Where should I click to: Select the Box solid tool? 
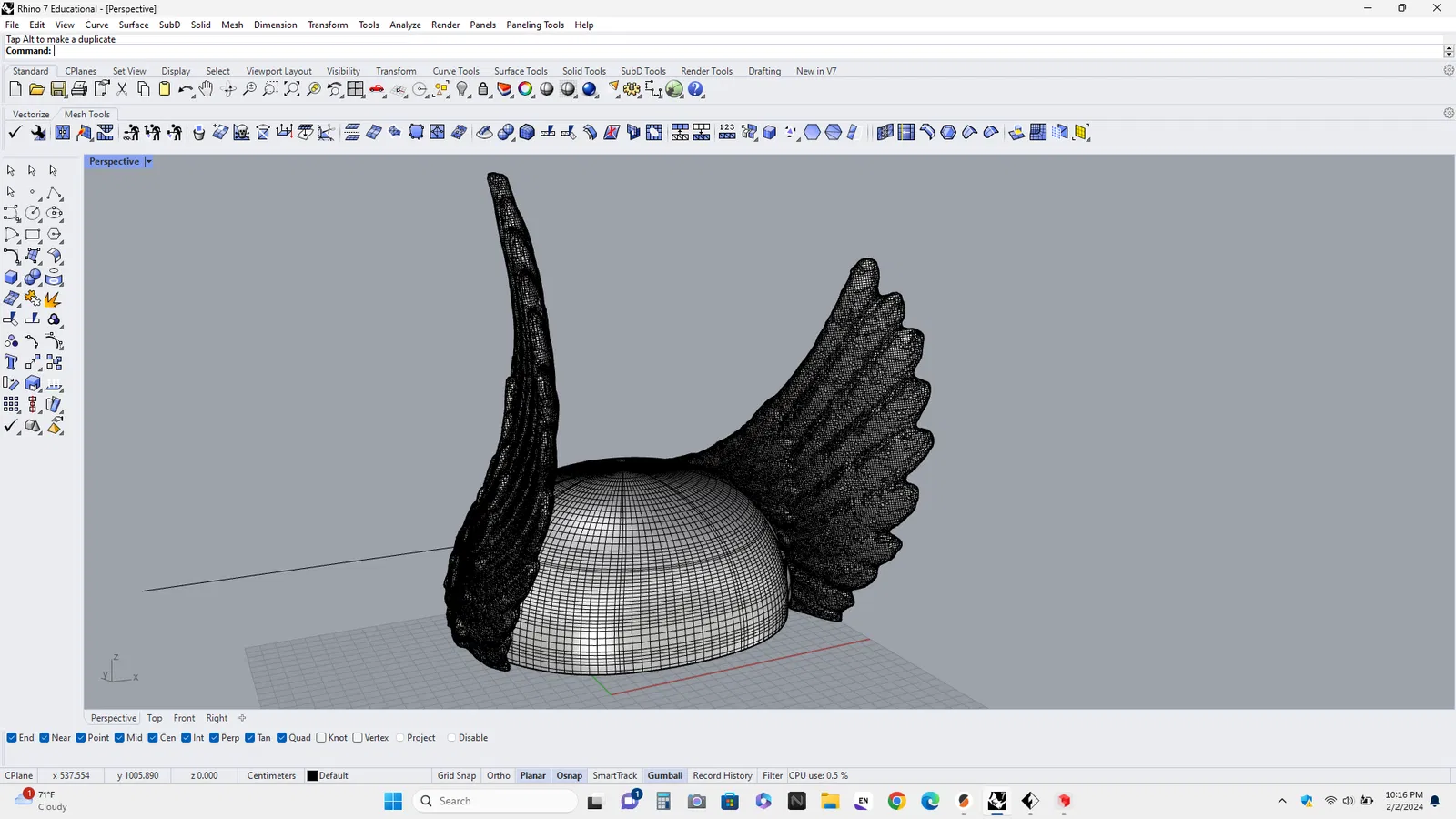(11, 278)
